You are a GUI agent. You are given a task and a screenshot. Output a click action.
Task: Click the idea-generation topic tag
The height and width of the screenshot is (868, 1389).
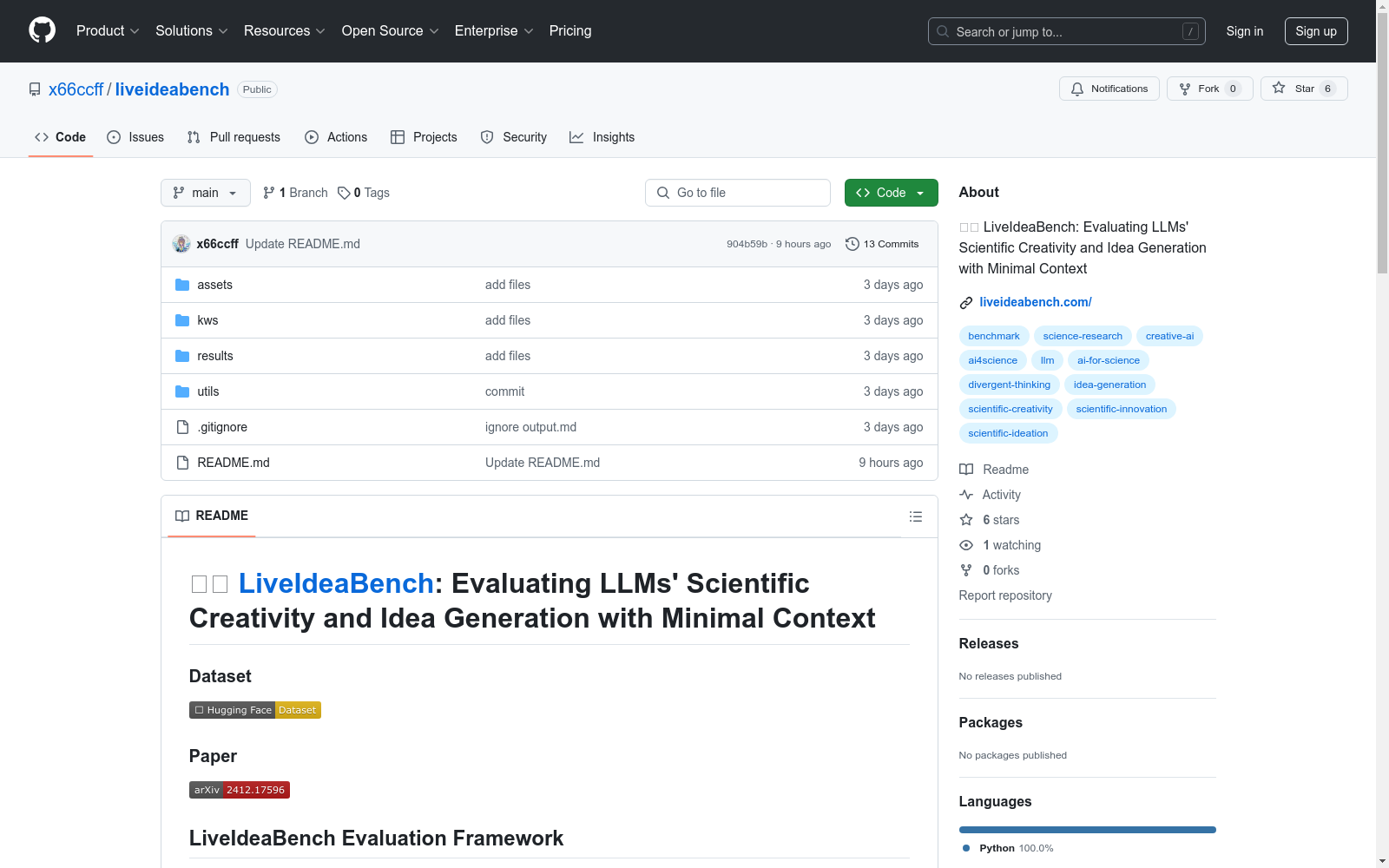[1109, 385]
